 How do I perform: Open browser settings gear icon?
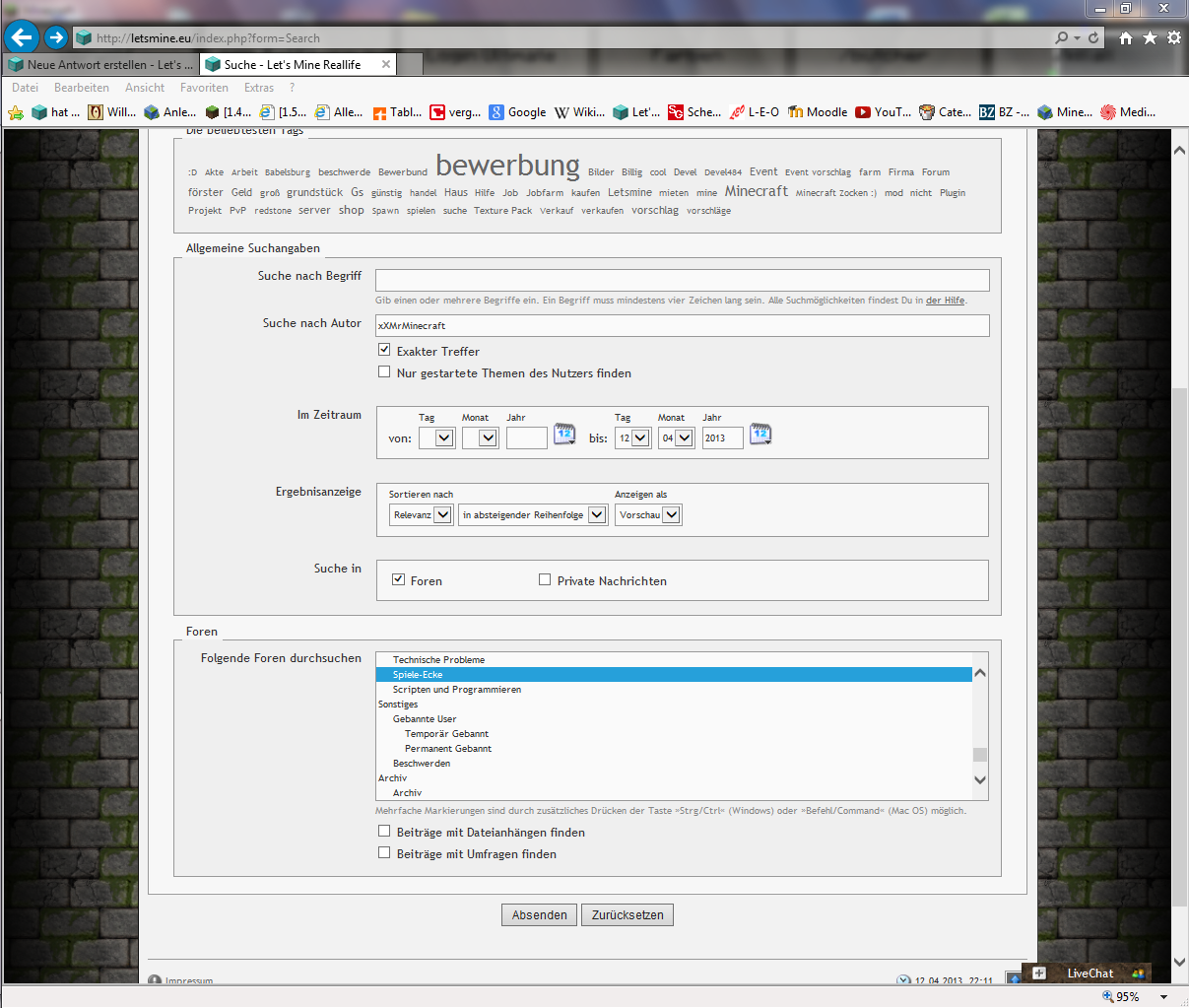pos(1173,37)
